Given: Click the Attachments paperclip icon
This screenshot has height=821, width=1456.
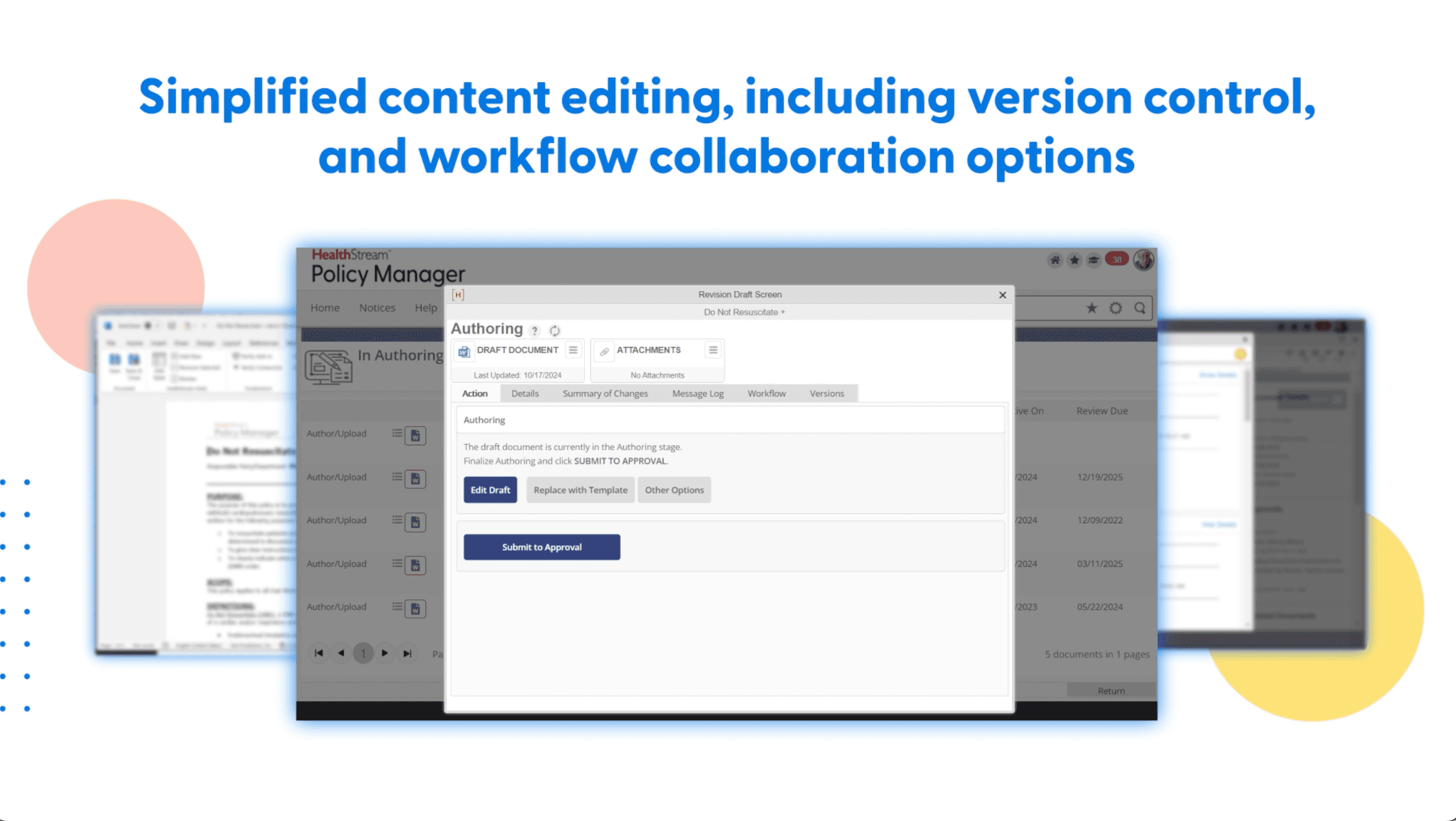Looking at the screenshot, I should coord(604,352).
